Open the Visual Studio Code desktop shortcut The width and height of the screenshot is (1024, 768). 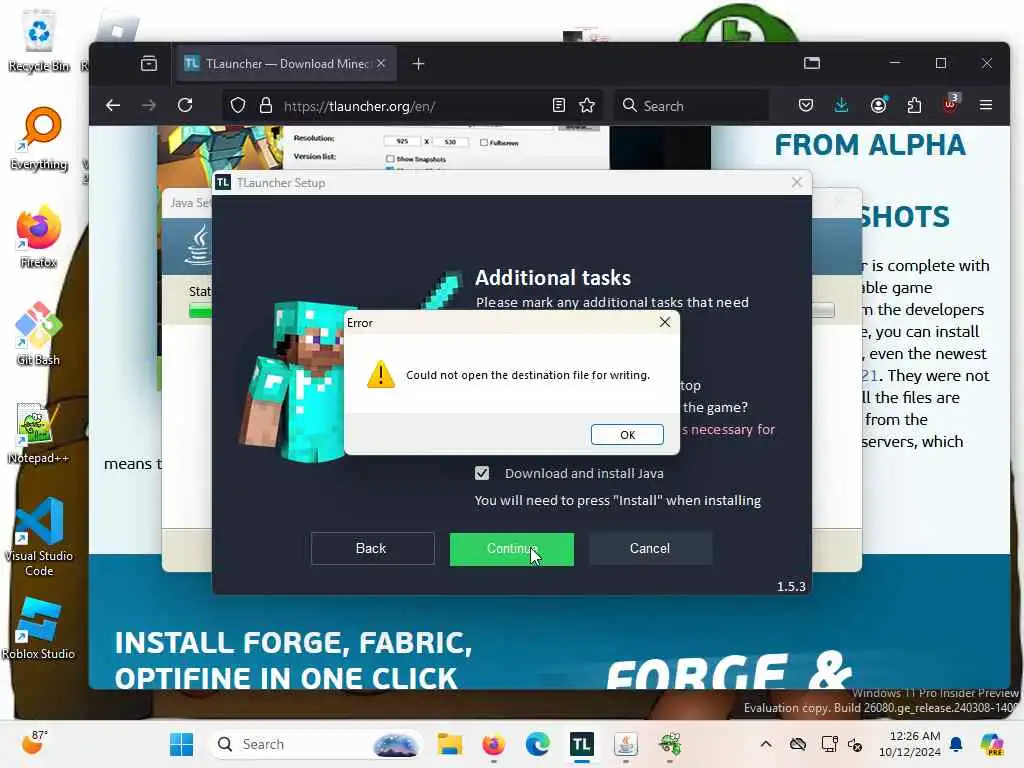point(39,537)
